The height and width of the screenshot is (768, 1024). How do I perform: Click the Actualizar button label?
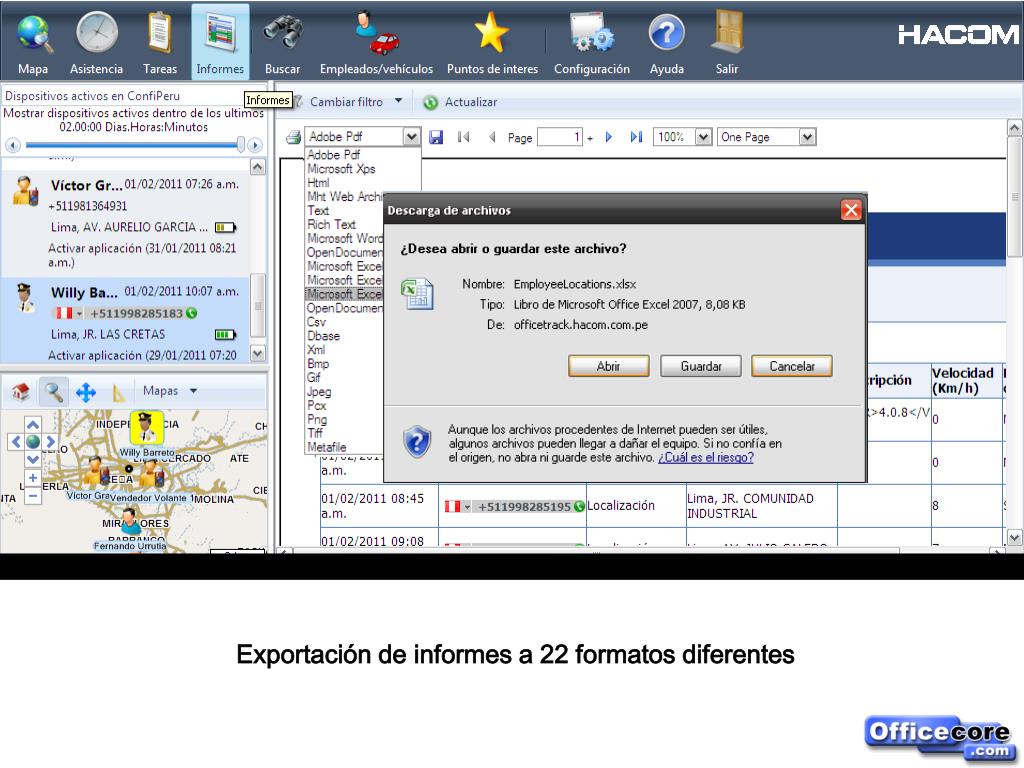(x=471, y=103)
